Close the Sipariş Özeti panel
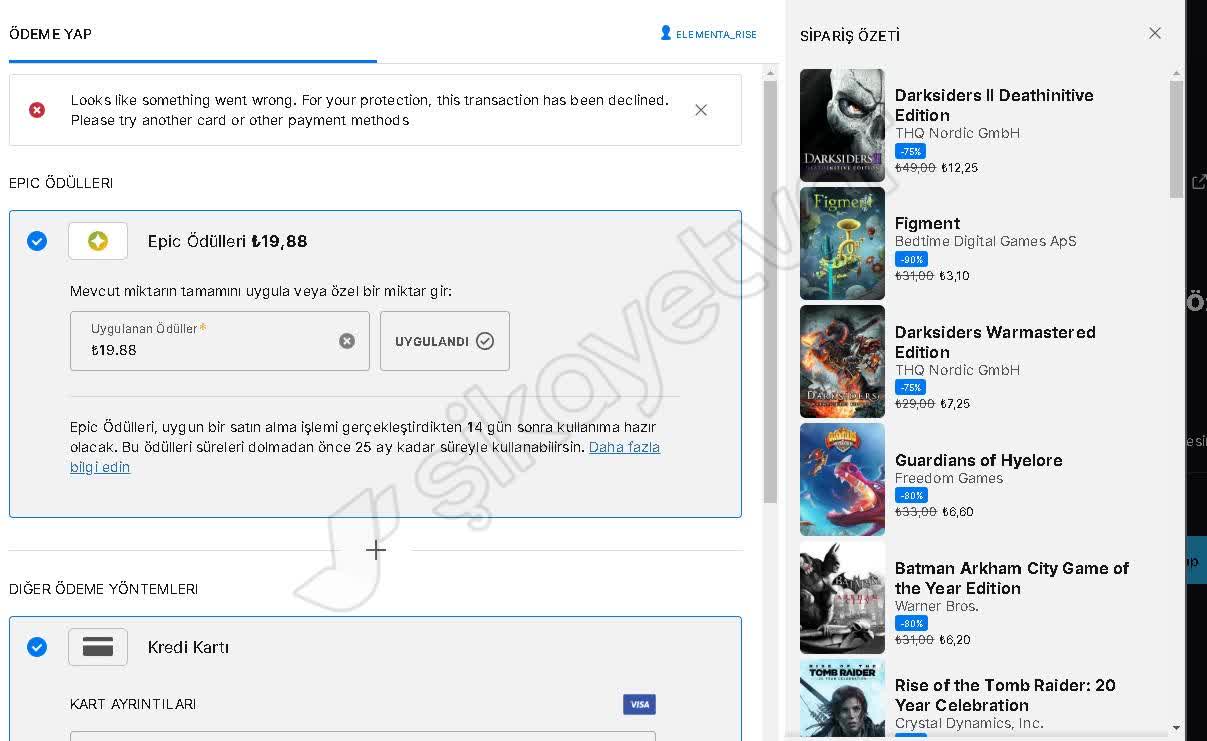This screenshot has width=1207, height=741. tap(1155, 33)
